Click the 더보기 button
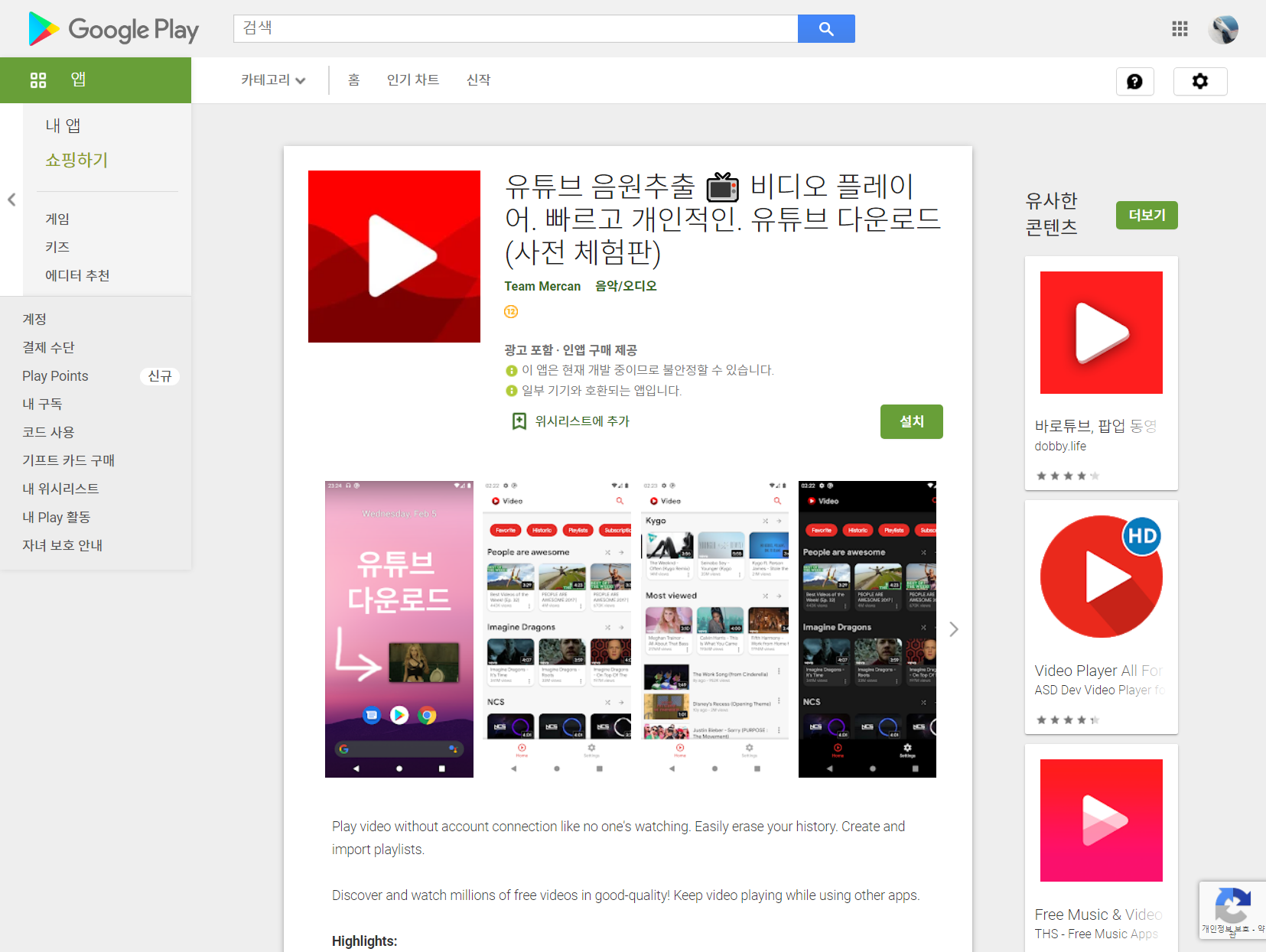This screenshot has height=952, width=1266. (x=1147, y=215)
